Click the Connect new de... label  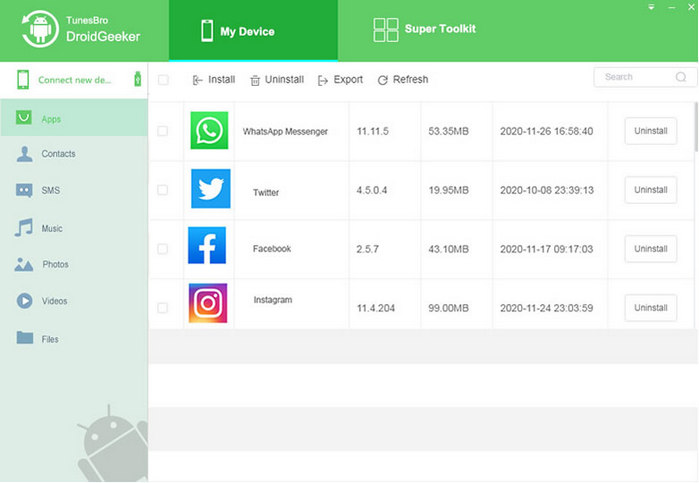pyautogui.click(x=74, y=80)
